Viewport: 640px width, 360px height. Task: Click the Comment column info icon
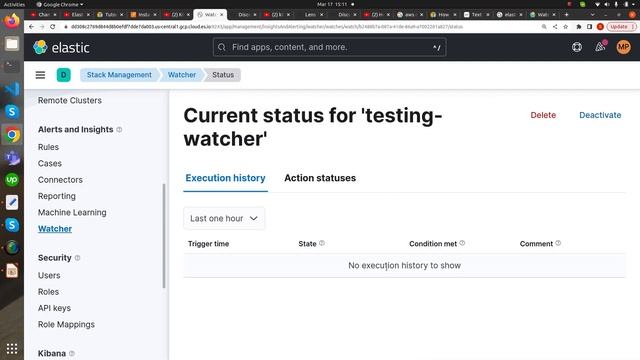(558, 243)
